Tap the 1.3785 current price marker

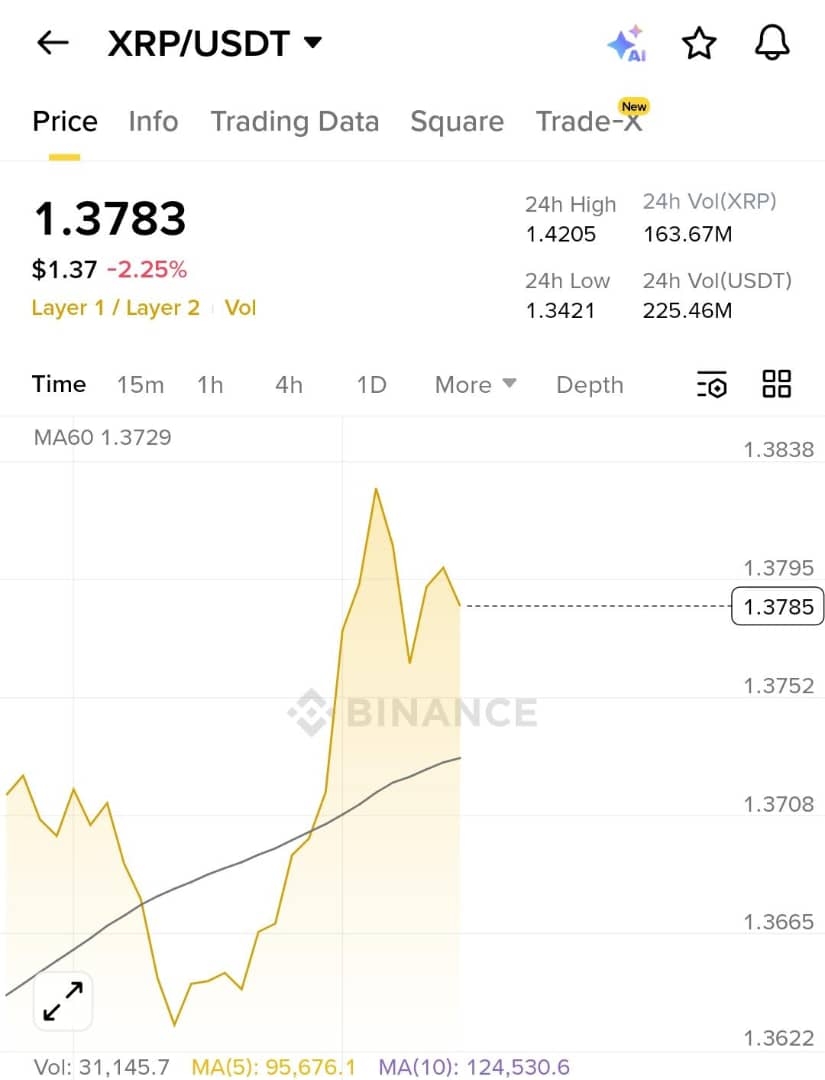click(x=777, y=606)
